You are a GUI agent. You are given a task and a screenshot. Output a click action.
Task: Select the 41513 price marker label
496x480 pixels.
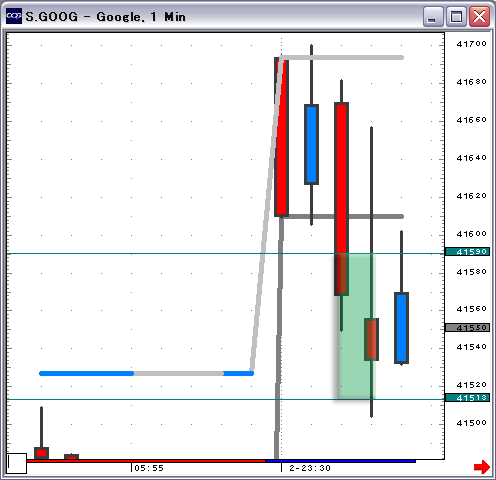coord(467,397)
